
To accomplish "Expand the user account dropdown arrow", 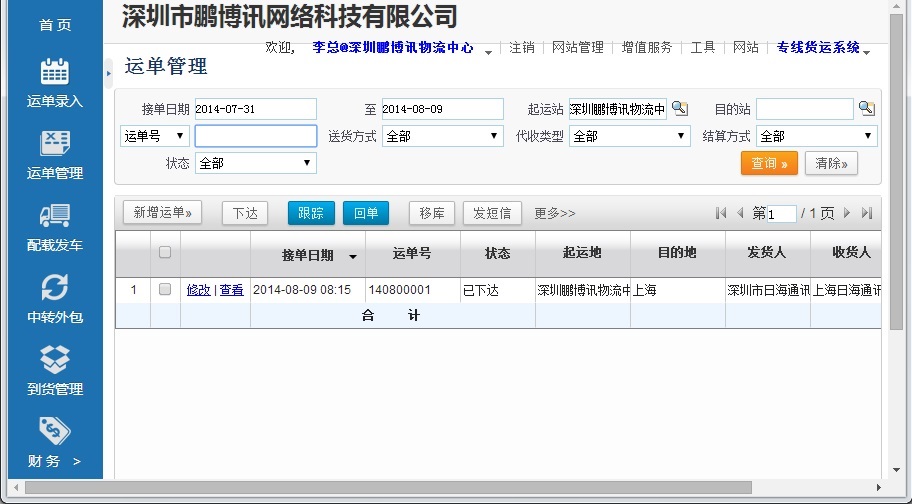I will point(489,52).
